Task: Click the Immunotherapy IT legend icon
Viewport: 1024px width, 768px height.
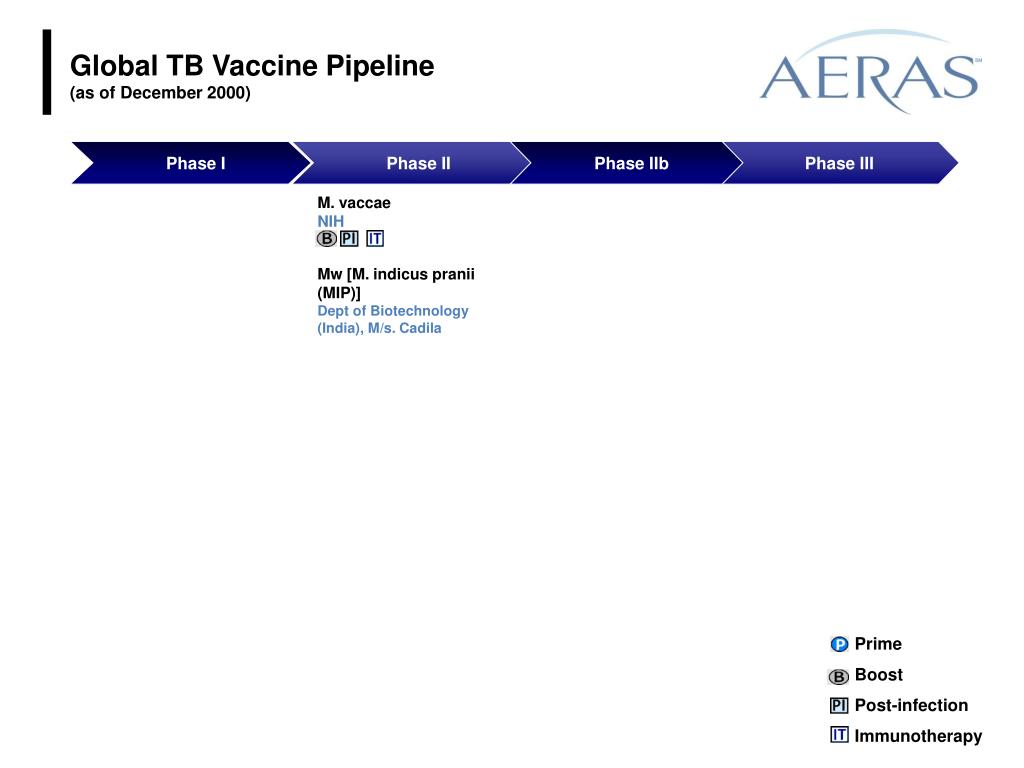Action: (839, 735)
